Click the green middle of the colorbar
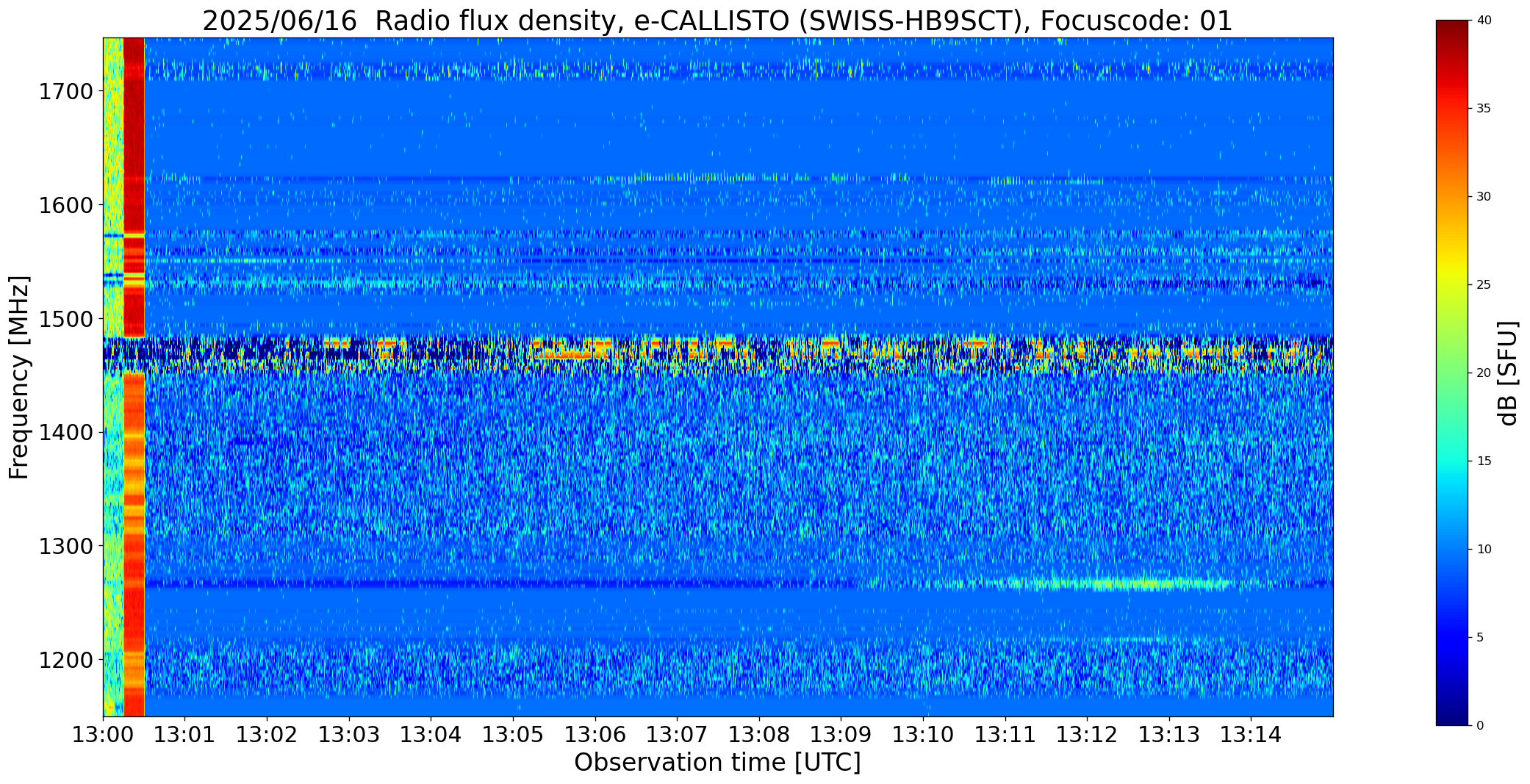Image resolution: width=1530 pixels, height=784 pixels. point(1454,373)
